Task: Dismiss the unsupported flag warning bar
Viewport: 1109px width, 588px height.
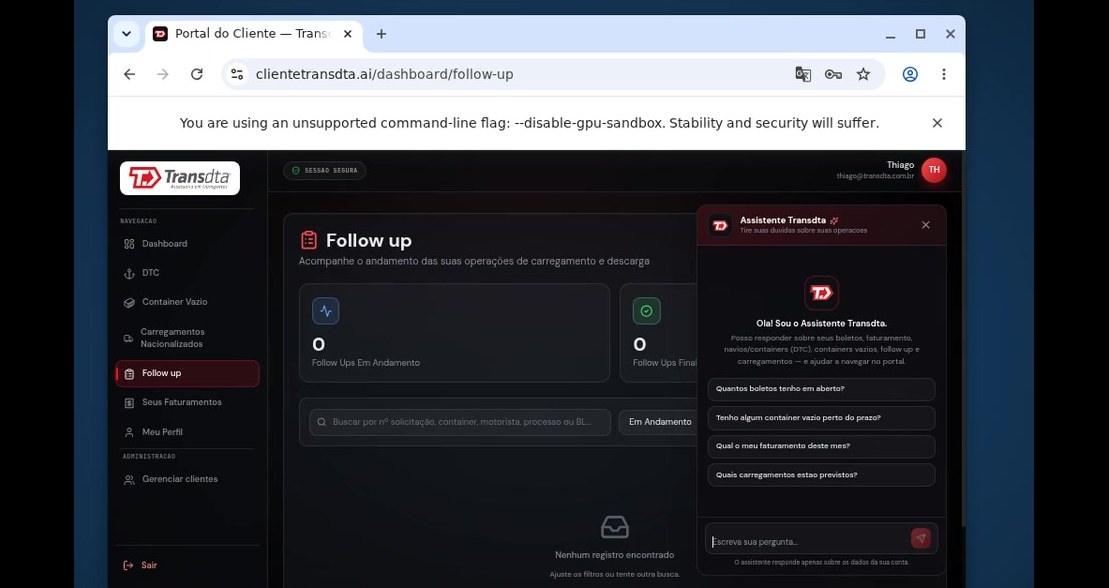Action: [x=937, y=123]
